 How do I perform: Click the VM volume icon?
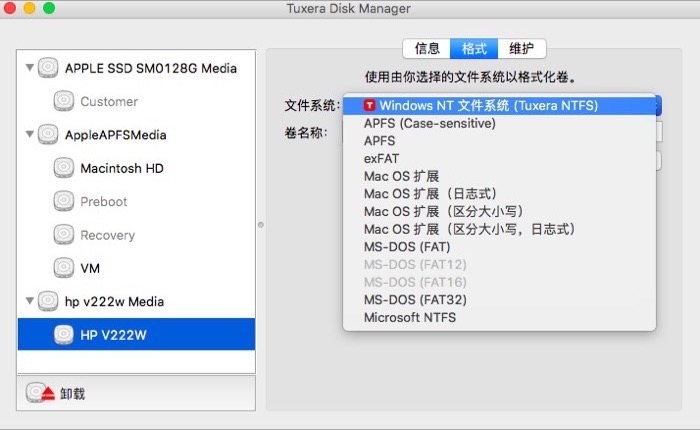tap(64, 268)
